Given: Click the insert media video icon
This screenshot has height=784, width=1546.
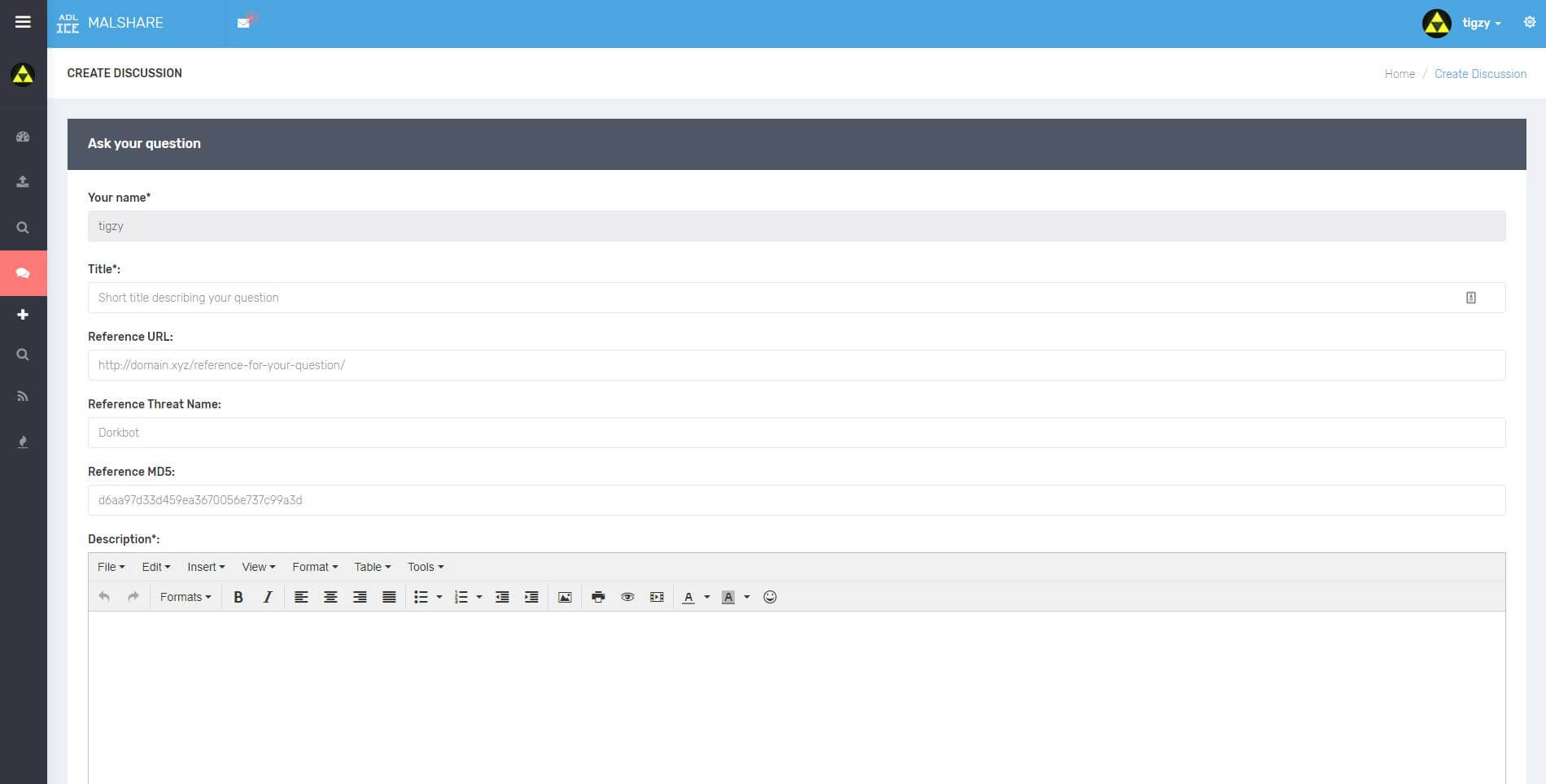Looking at the screenshot, I should (657, 597).
